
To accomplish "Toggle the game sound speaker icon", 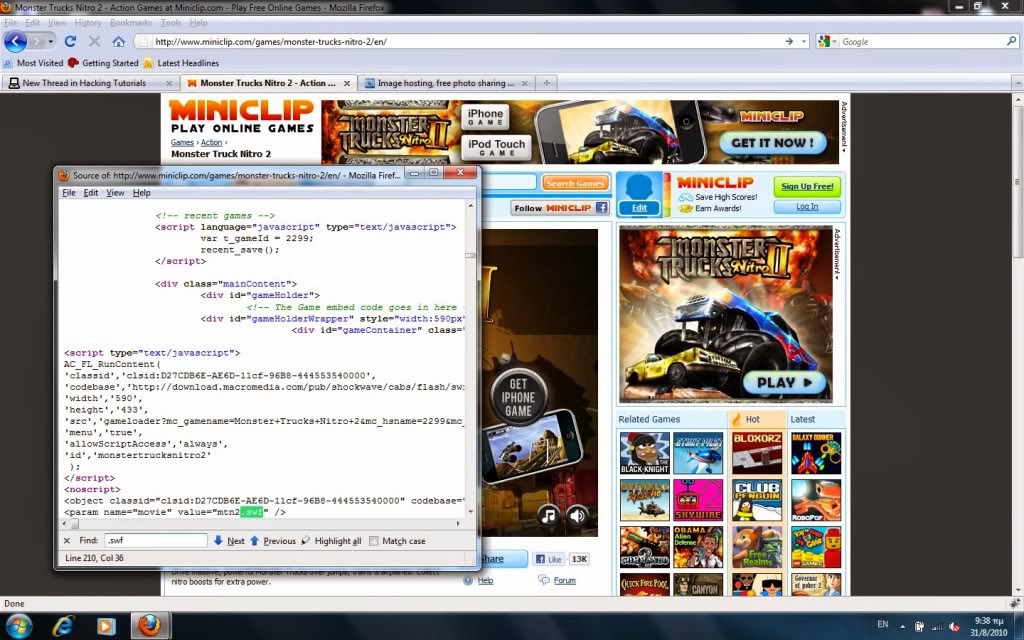I will pos(577,516).
